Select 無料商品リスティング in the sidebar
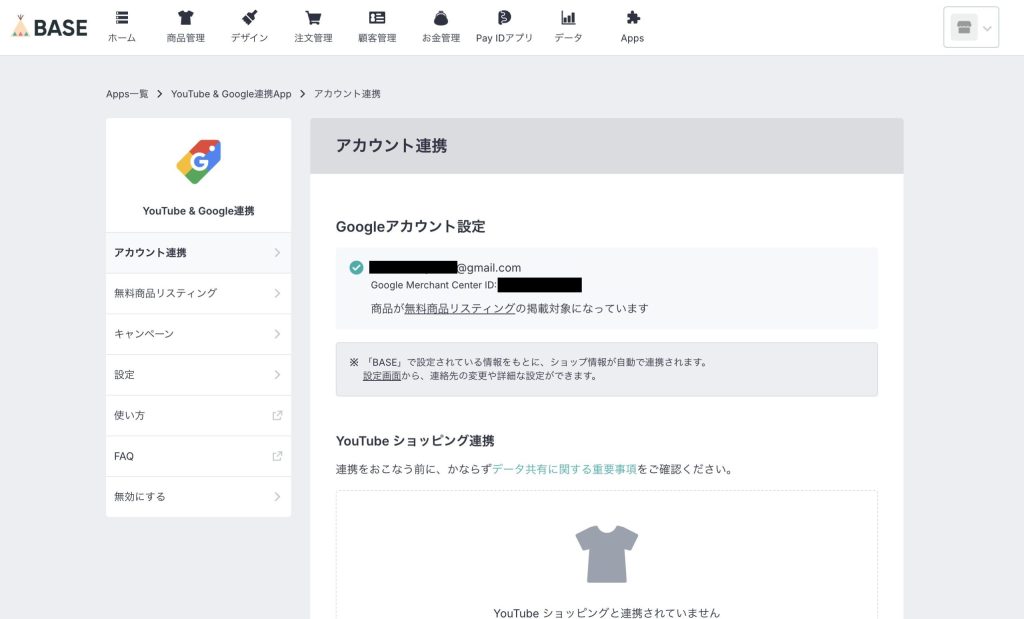1024x619 pixels. [x=199, y=293]
